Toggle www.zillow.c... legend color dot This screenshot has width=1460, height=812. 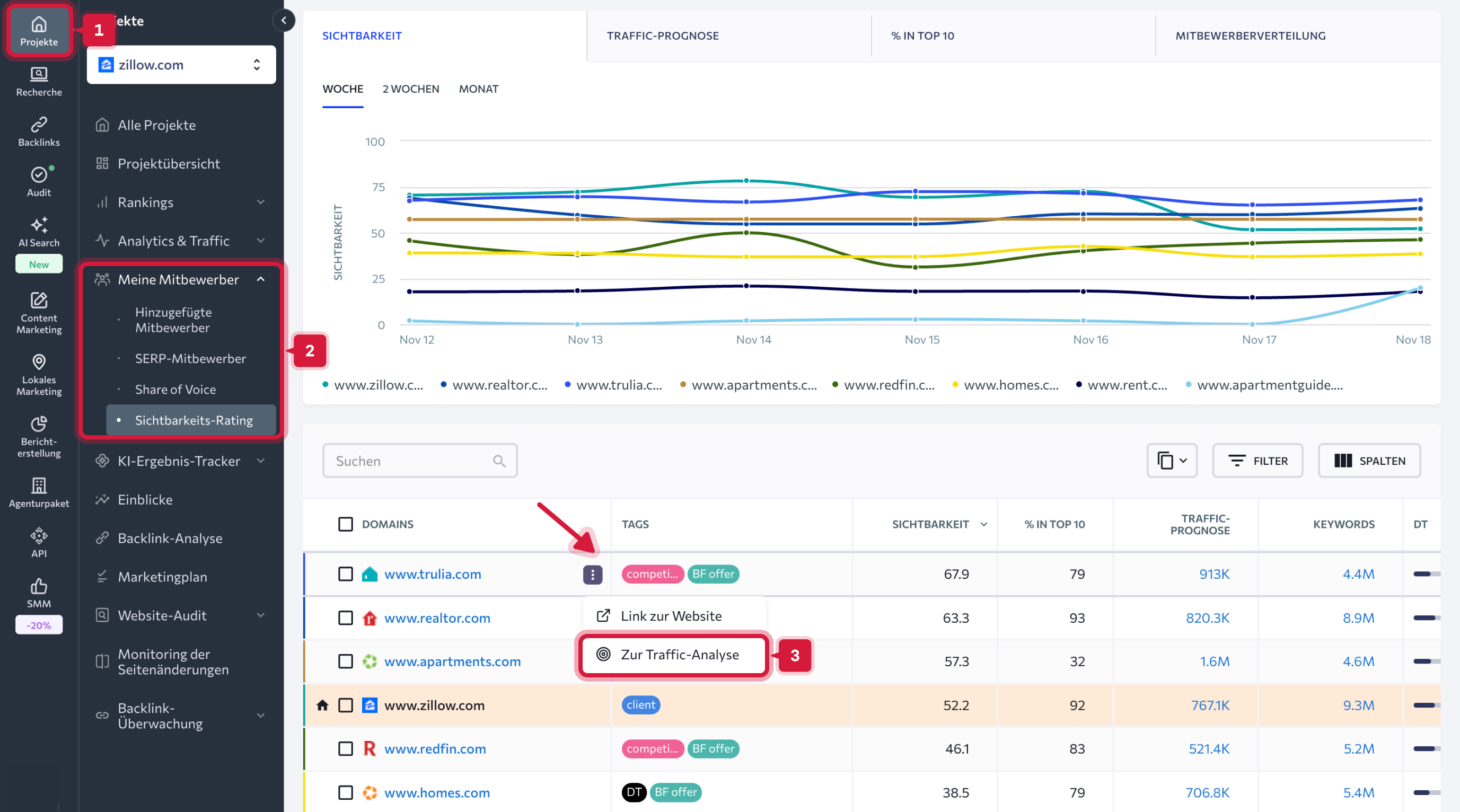tap(326, 385)
